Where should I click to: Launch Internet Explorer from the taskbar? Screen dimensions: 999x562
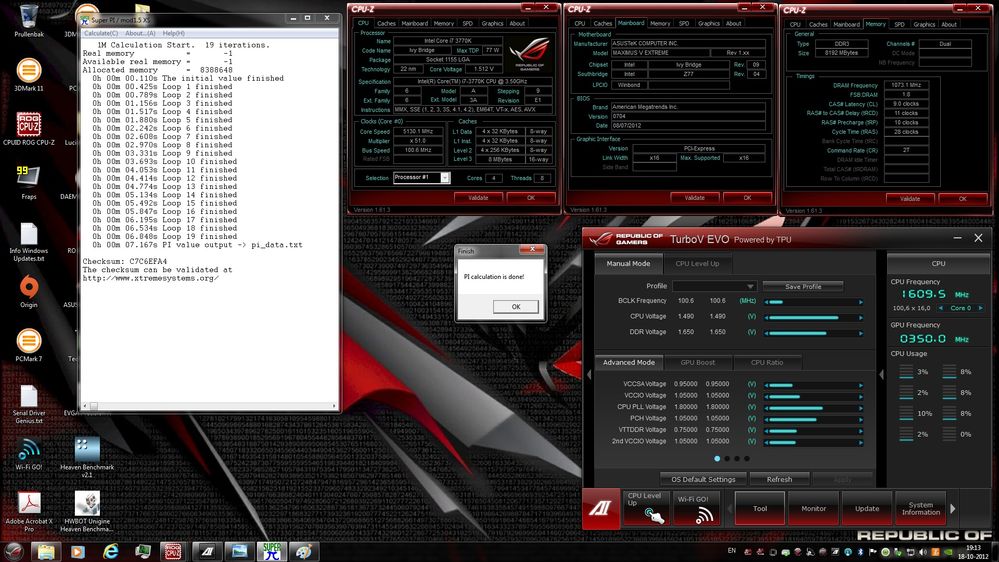(111, 552)
